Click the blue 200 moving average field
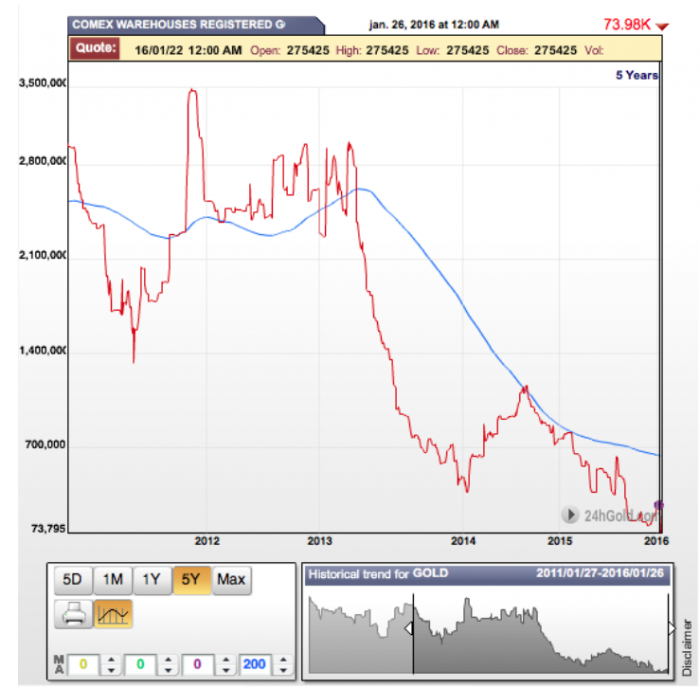700x688 pixels. [256, 663]
